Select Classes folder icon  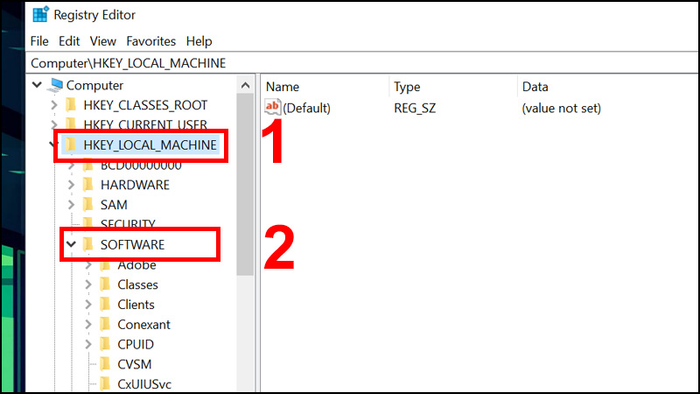click(x=105, y=284)
